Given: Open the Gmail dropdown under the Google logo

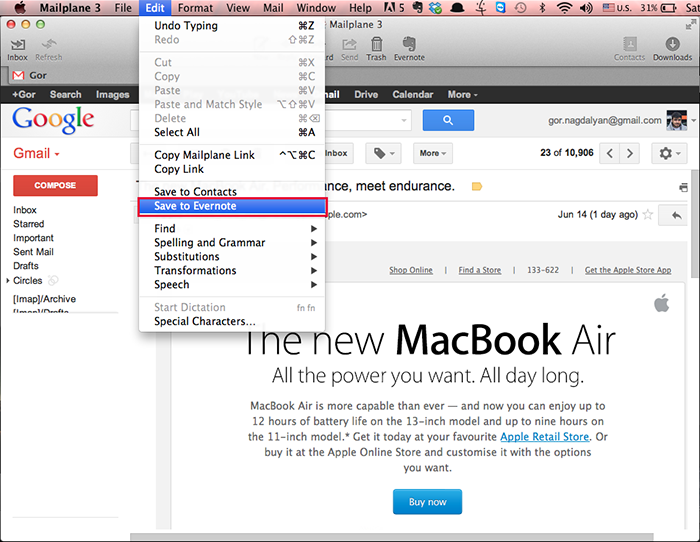Looking at the screenshot, I should (36, 153).
